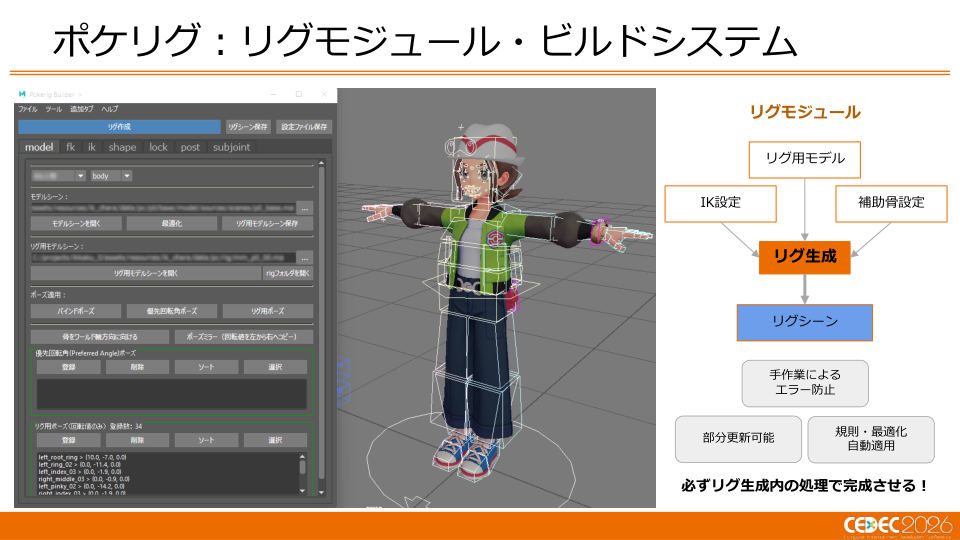960x540 pixels.
Task: Click the 規則・最適化自動適用 box
Action: [871, 439]
